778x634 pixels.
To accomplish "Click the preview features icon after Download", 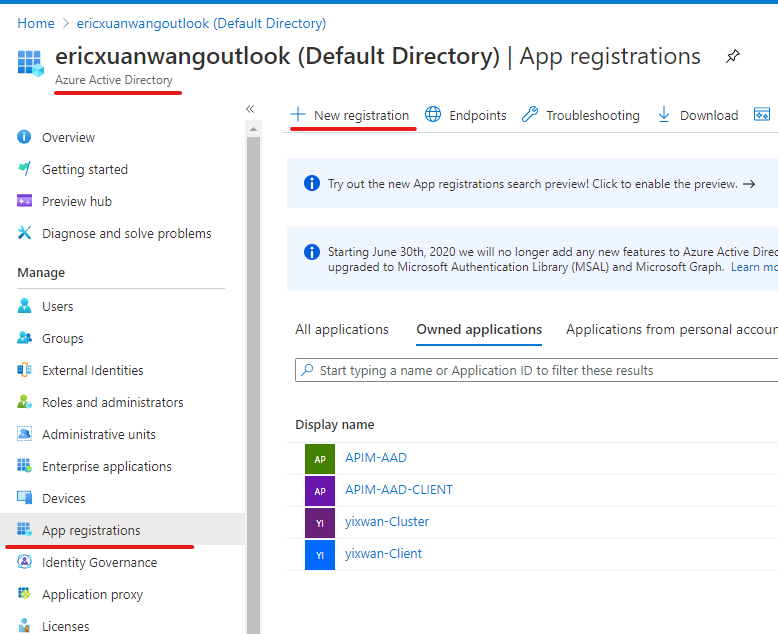I will click(x=762, y=114).
